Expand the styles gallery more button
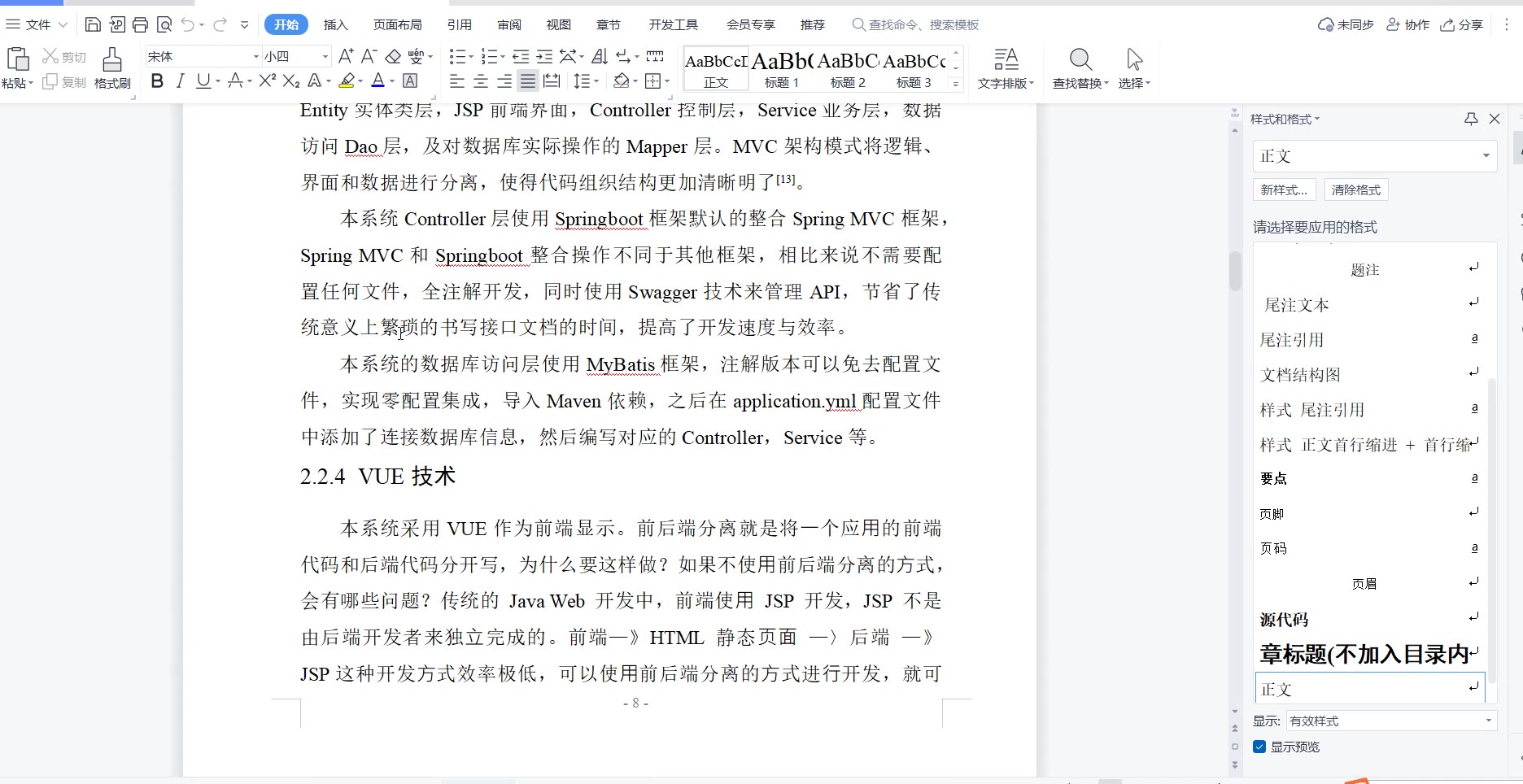Image resolution: width=1523 pixels, height=784 pixels. click(x=956, y=84)
